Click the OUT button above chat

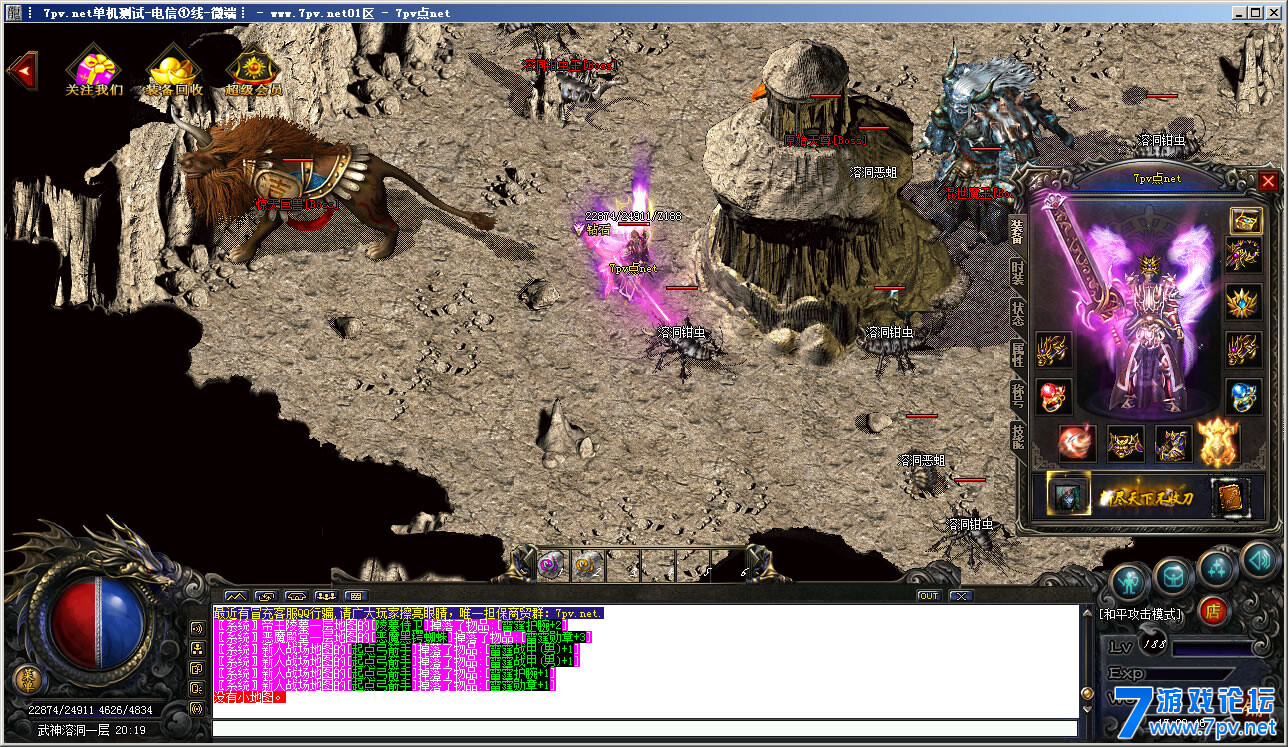(929, 596)
